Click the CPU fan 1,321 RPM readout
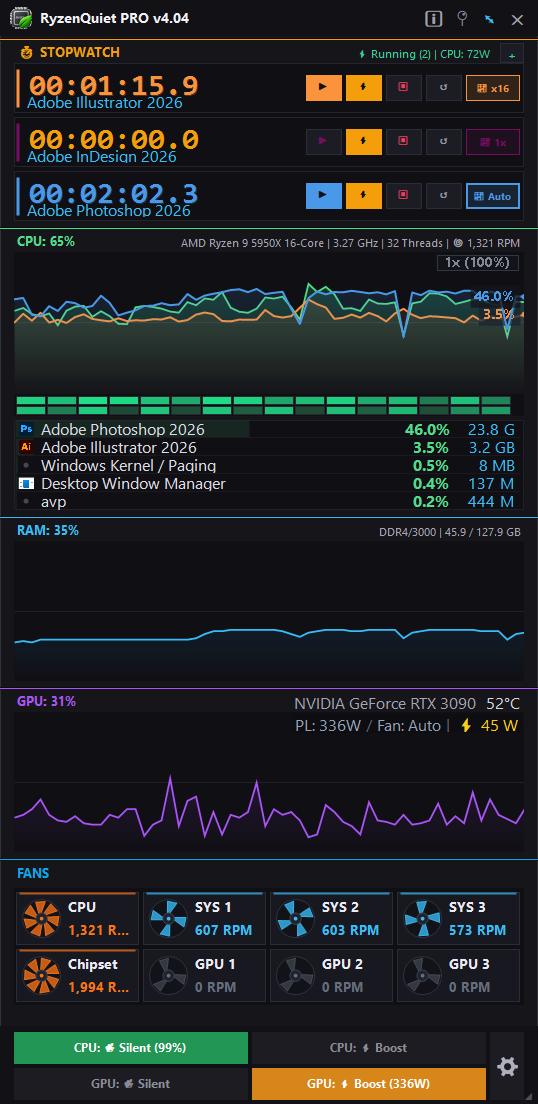Viewport: 538px width, 1104px height. (487, 244)
